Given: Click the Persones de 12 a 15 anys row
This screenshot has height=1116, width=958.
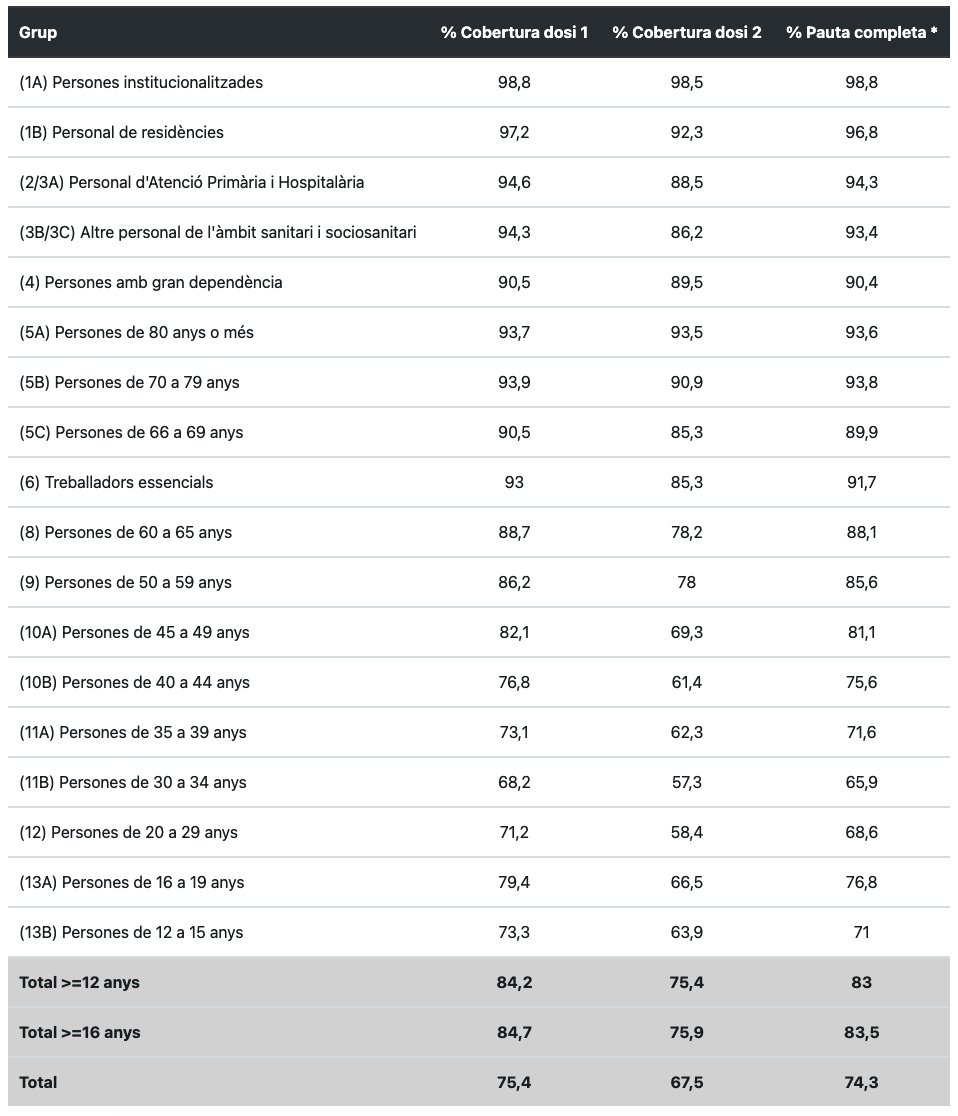Looking at the screenshot, I should coord(479,932).
